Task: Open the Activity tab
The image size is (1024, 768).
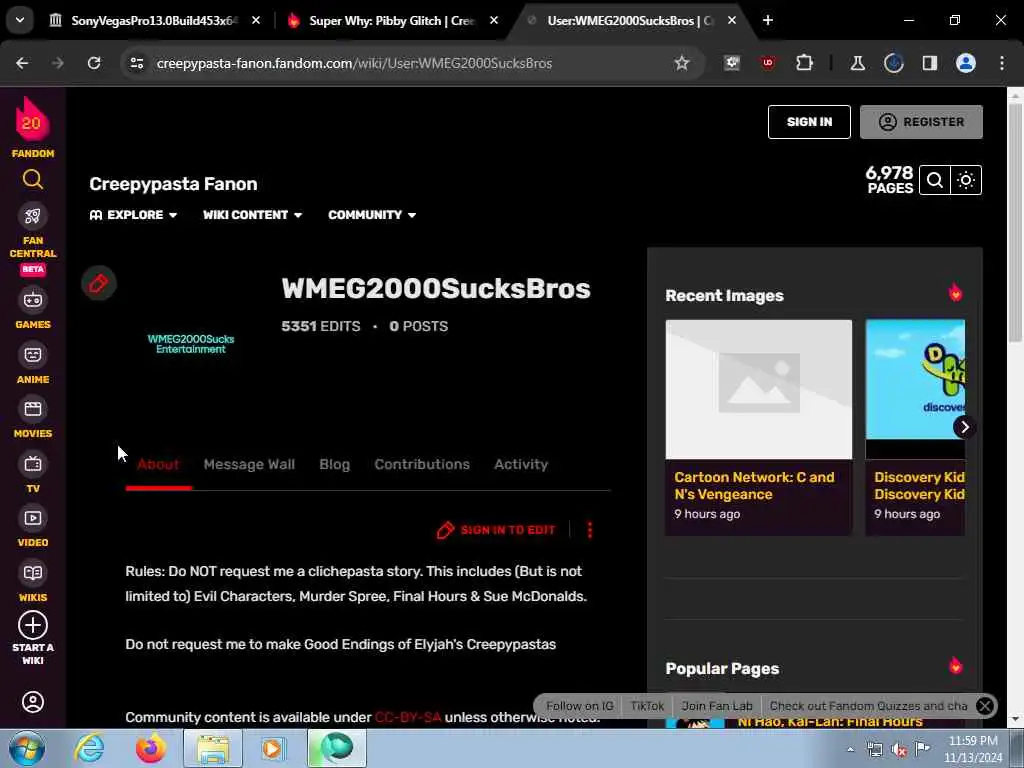Action: 521,464
